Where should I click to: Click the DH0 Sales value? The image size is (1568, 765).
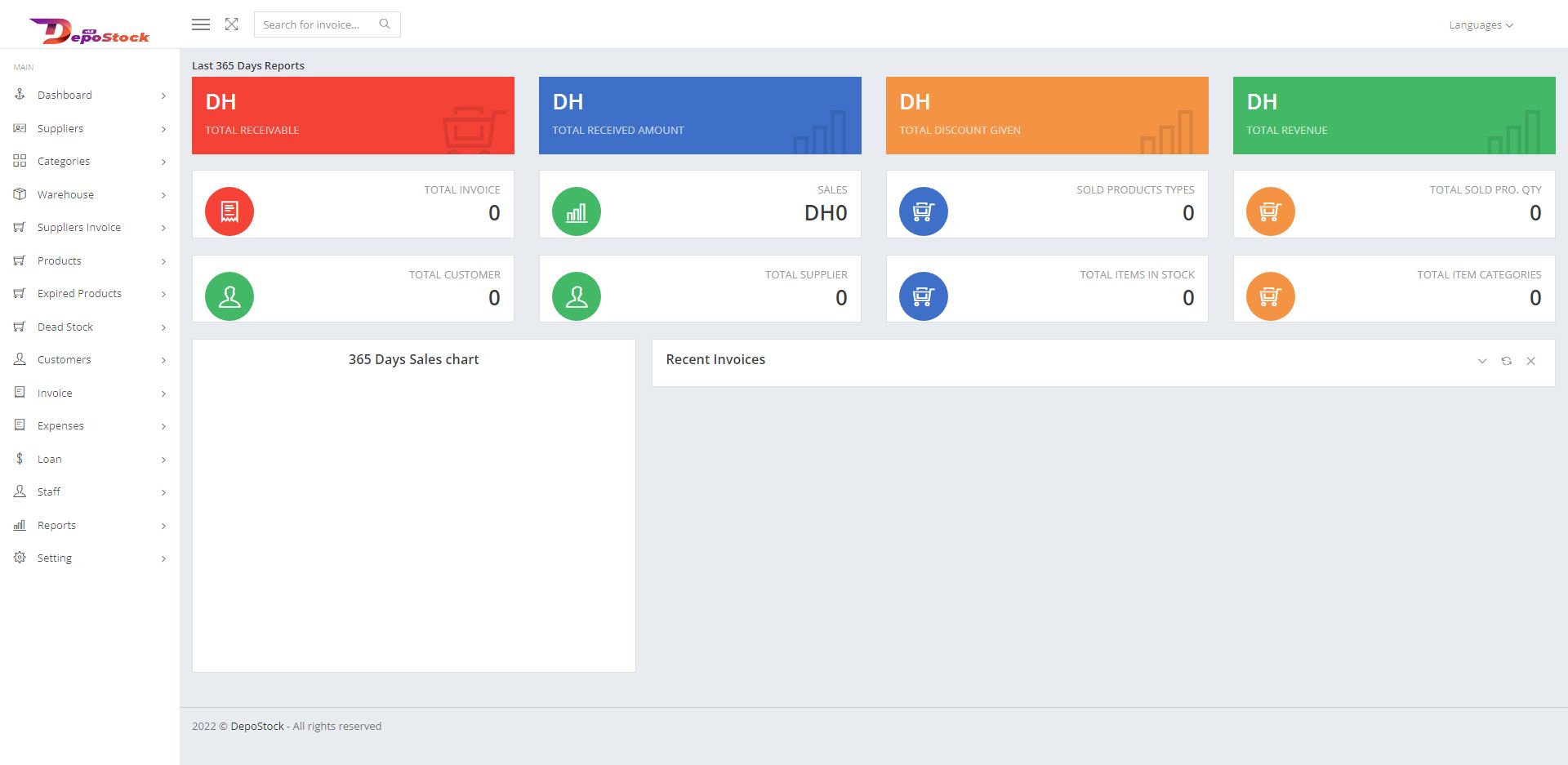point(826,213)
